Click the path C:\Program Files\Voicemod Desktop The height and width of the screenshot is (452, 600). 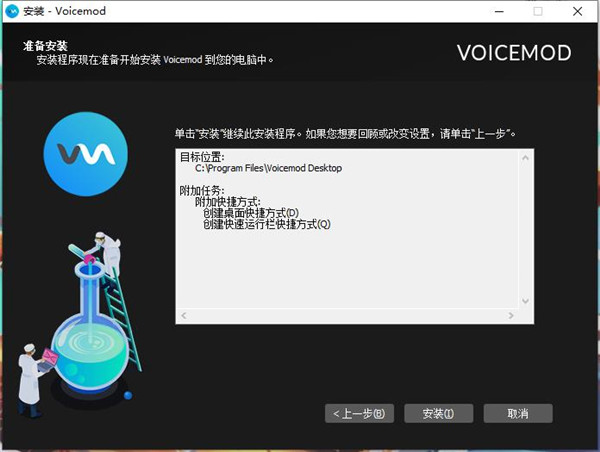268,168
